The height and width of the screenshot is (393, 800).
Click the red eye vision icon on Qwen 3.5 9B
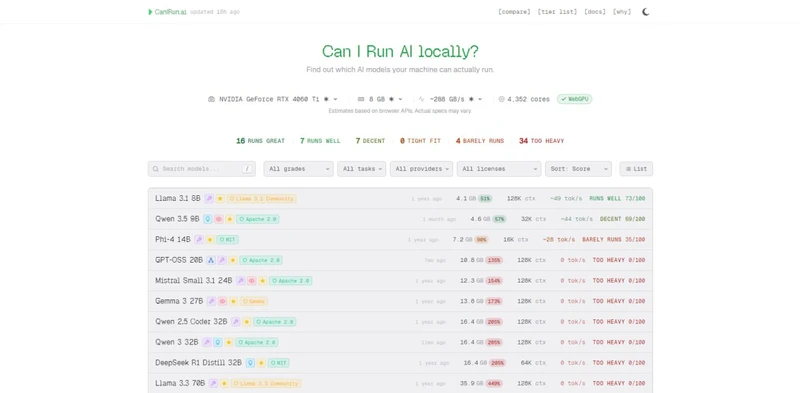[219, 219]
